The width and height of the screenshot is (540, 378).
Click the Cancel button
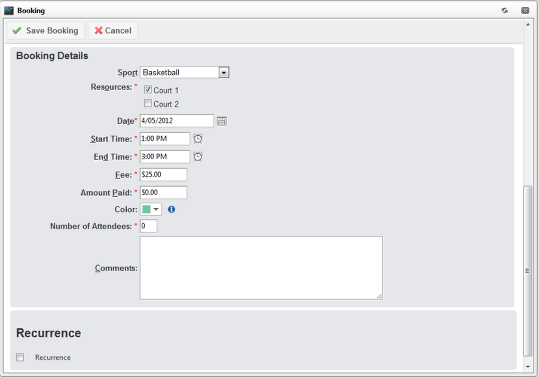tap(113, 31)
